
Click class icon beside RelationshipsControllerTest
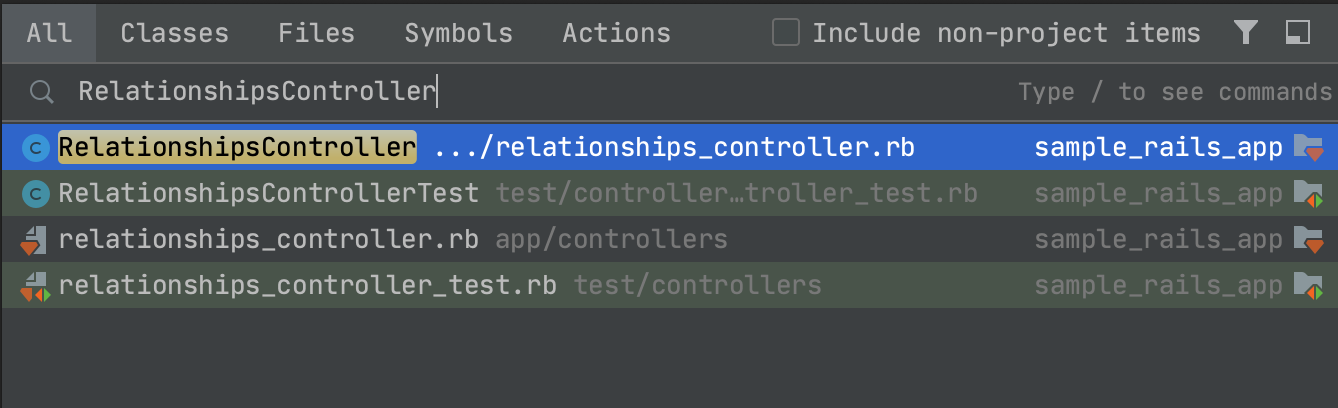click(36, 194)
